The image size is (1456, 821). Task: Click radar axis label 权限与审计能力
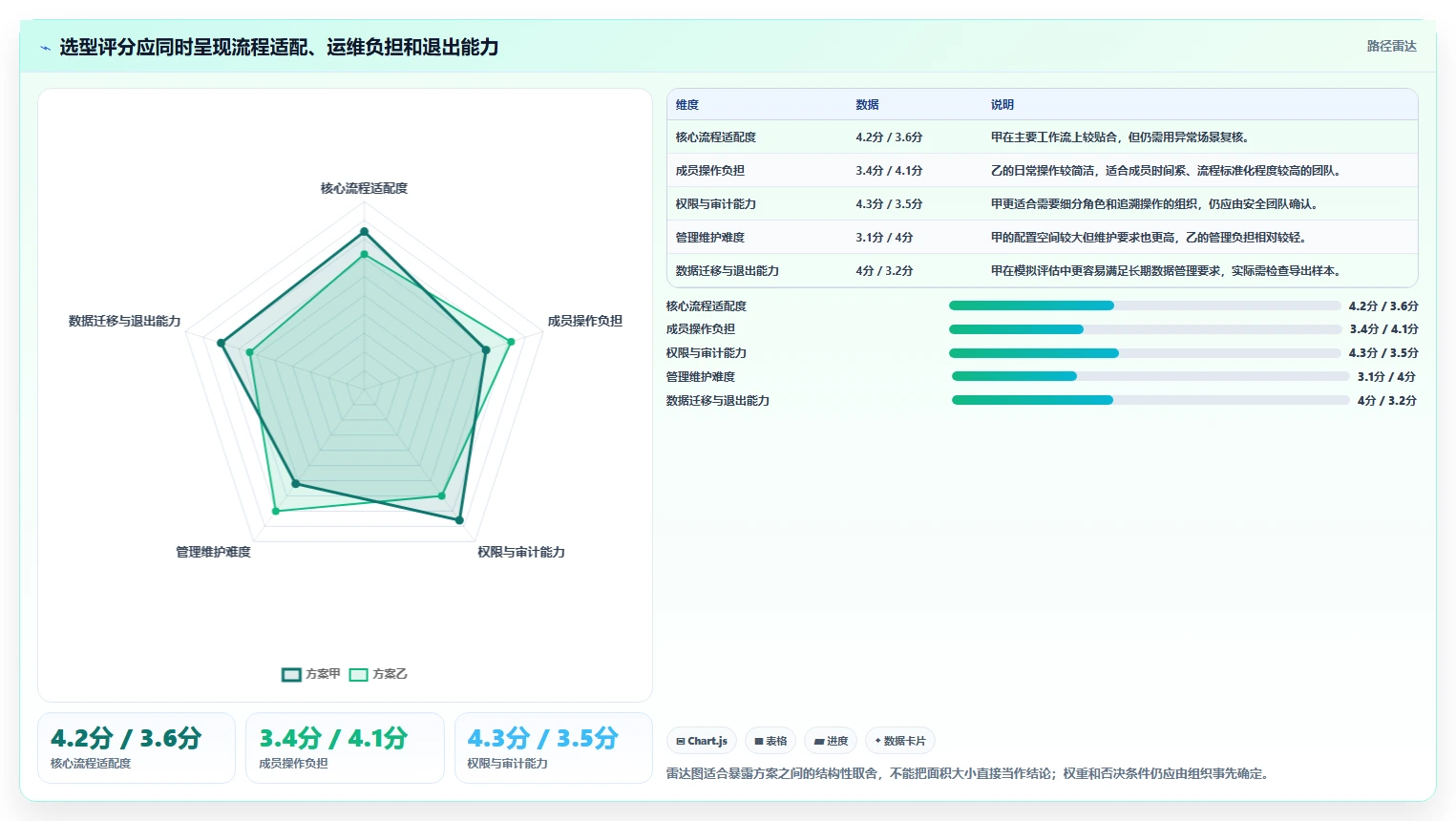coord(521,552)
